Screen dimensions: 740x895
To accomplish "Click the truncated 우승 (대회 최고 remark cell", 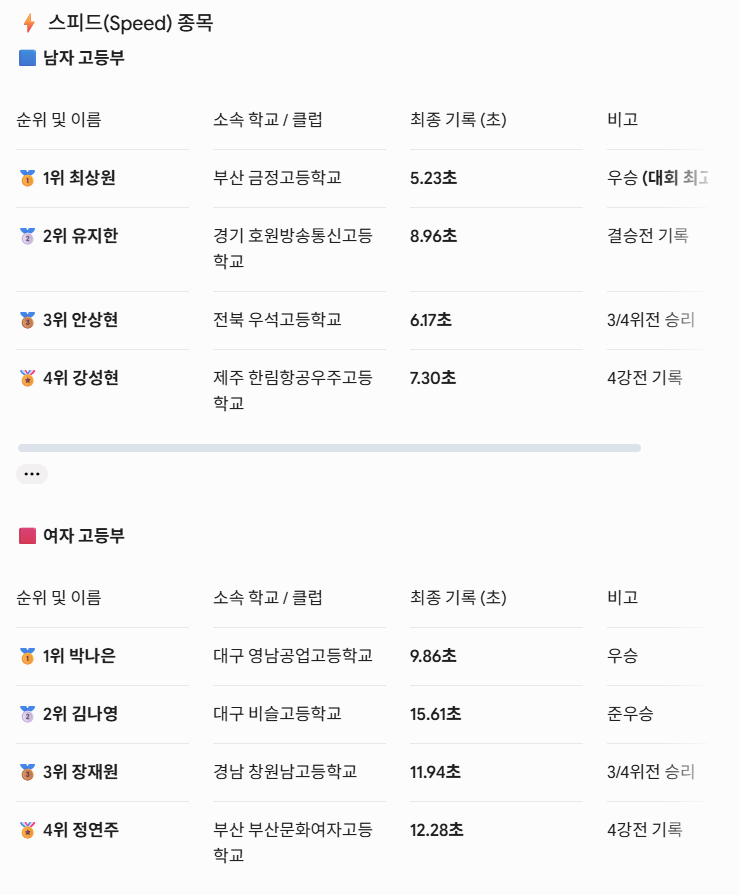I will pos(657,178).
